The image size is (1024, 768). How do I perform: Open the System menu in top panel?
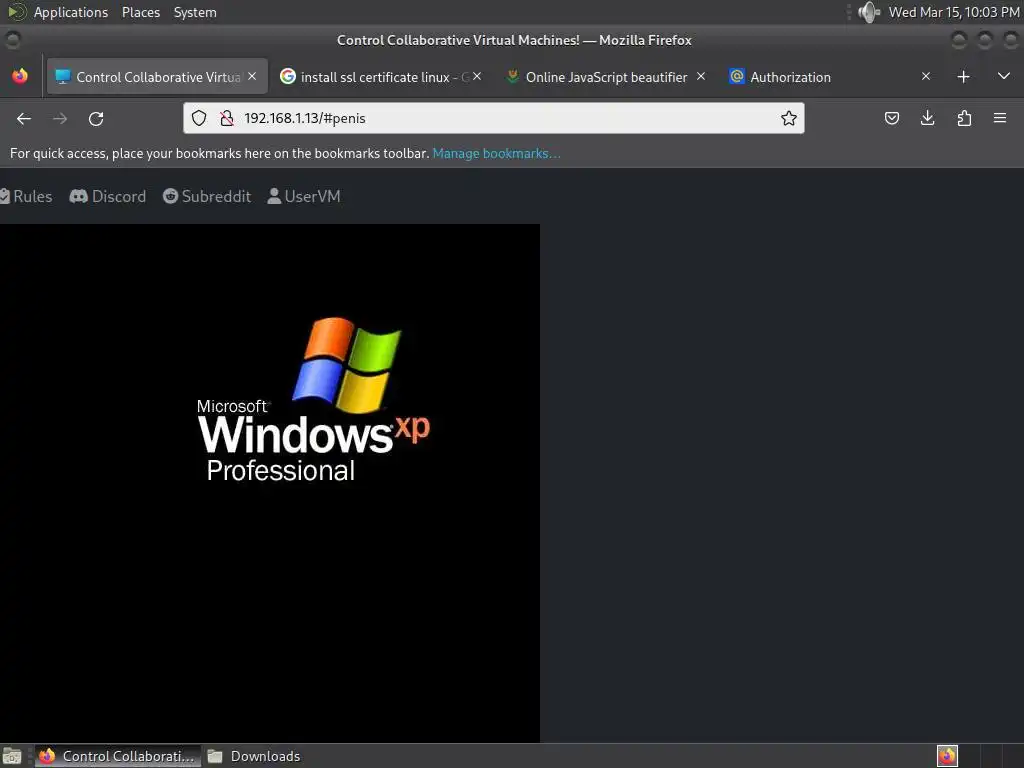(195, 12)
